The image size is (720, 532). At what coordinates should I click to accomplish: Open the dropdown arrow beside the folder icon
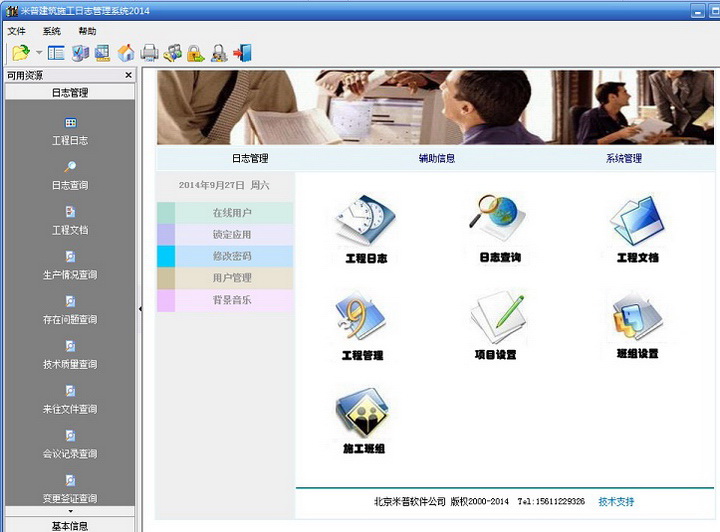coord(39,53)
